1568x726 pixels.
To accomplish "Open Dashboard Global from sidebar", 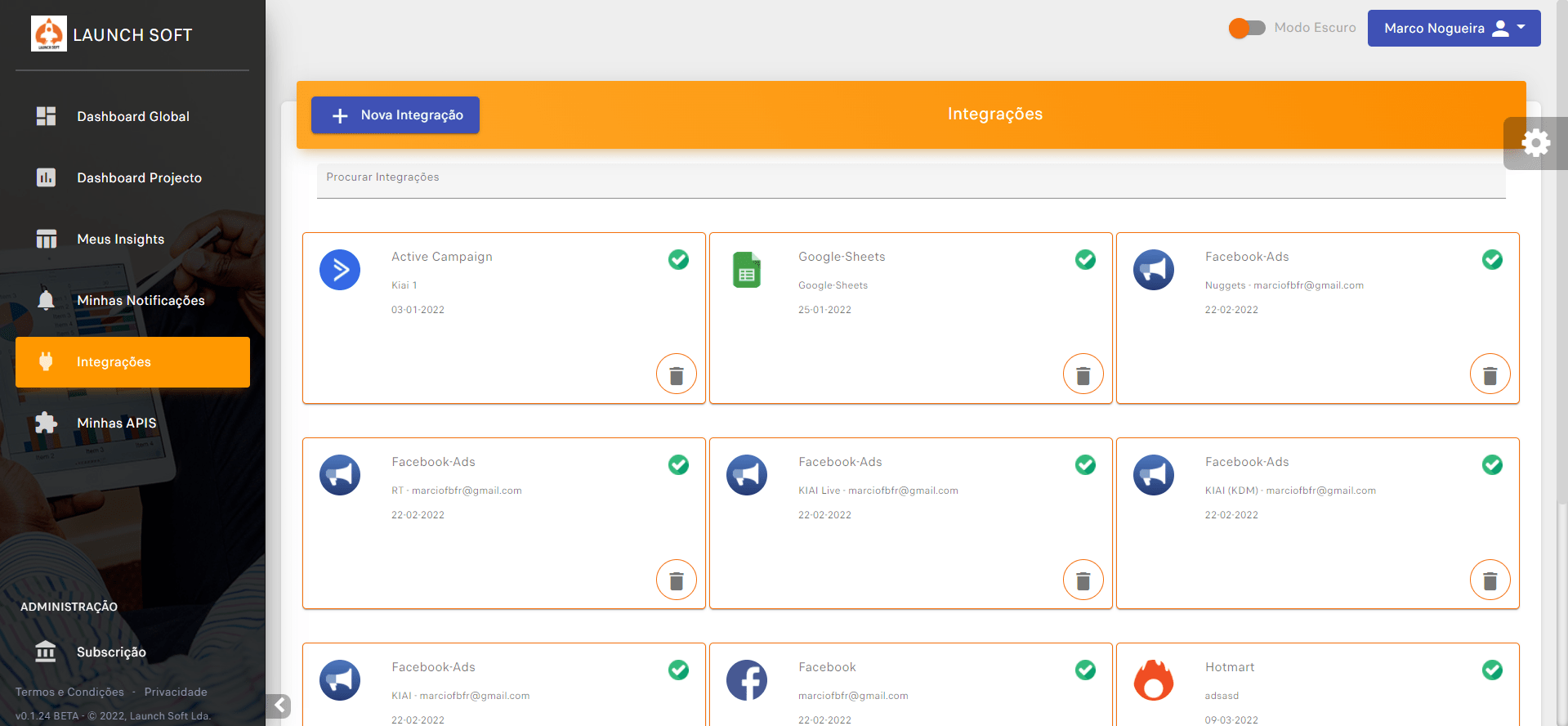I will (x=132, y=116).
